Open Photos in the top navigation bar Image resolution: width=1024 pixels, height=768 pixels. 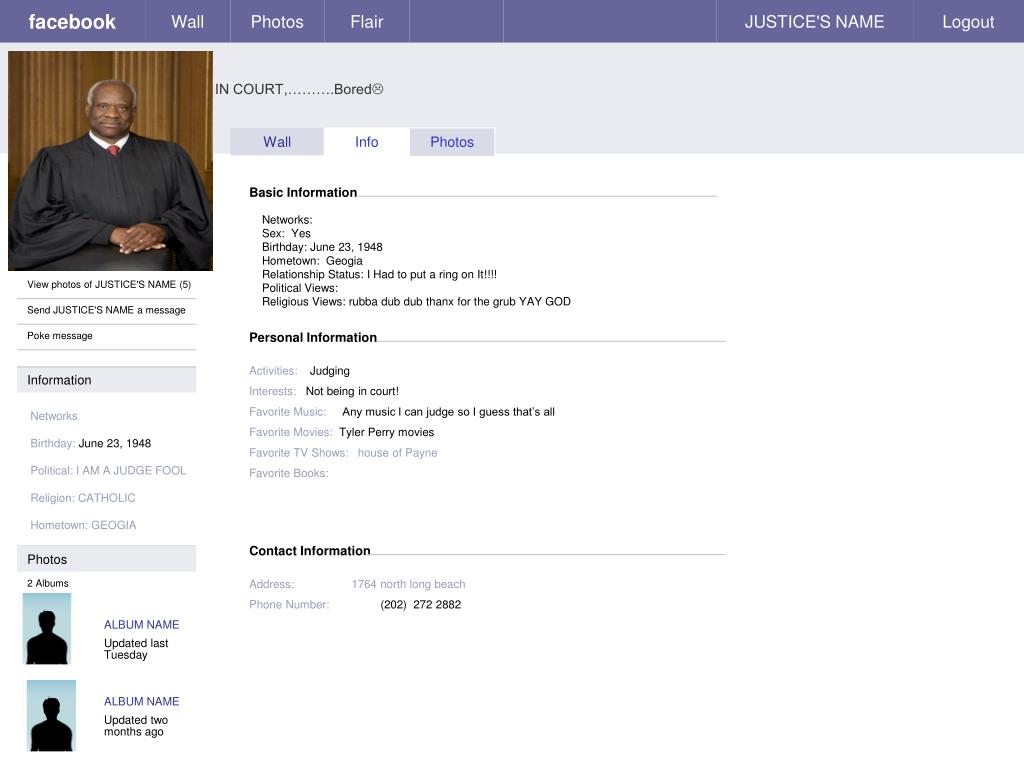[x=277, y=22]
